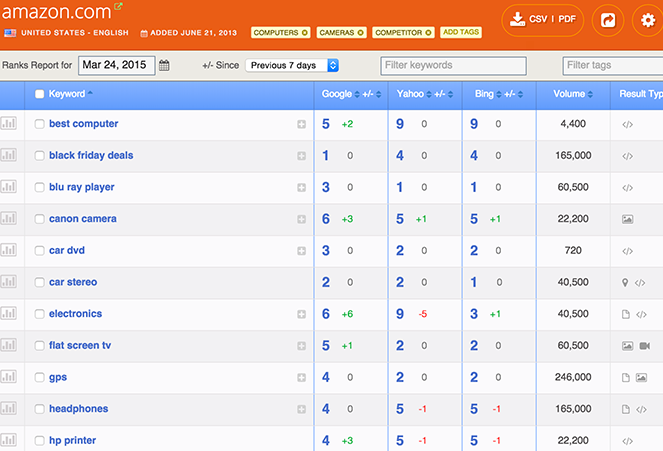
Task: Open the gps keyword link
Action: (58, 377)
